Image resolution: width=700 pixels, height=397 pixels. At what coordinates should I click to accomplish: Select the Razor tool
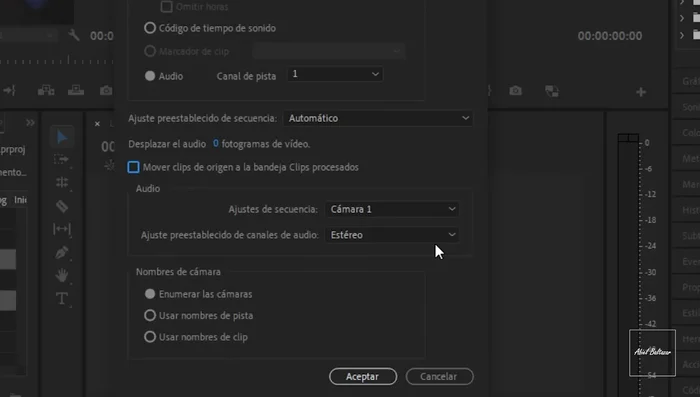62,206
